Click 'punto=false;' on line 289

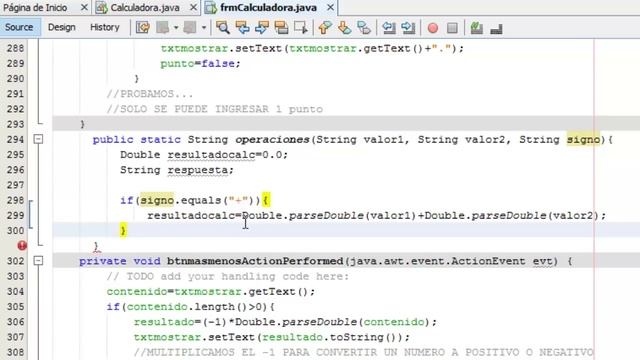point(200,64)
